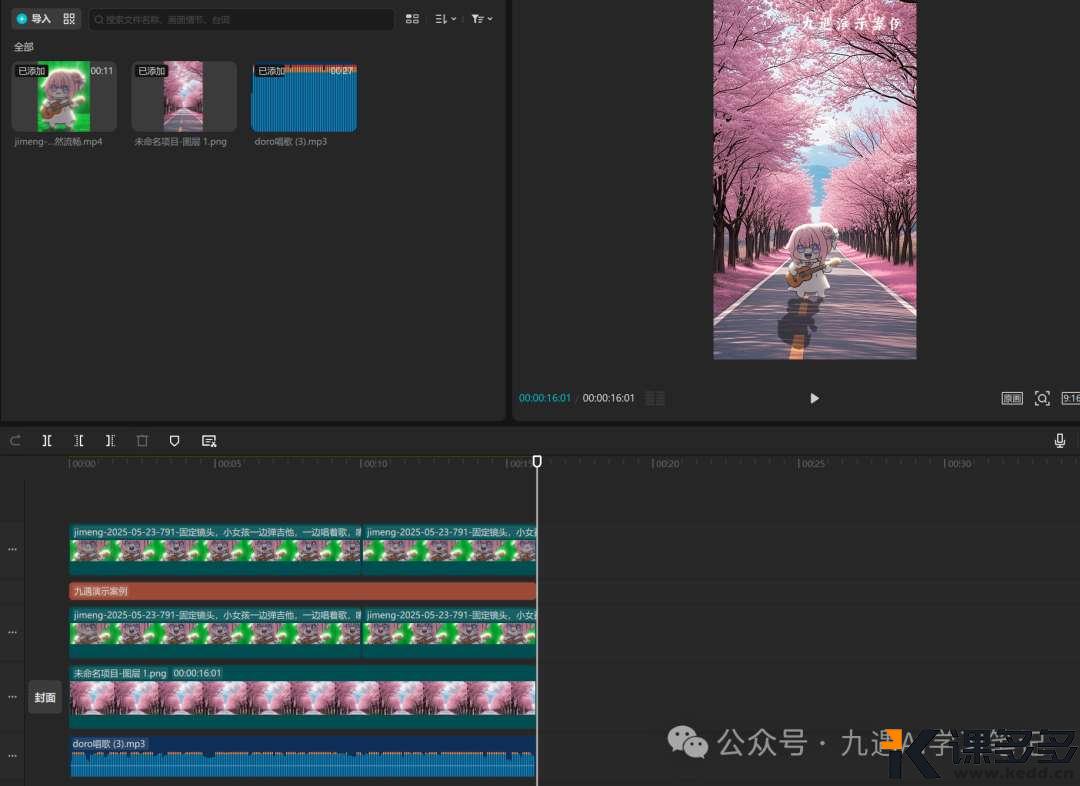Click the 00:30 mark on timeline ruler
Screen dimensions: 1080x786
pyautogui.click(x=958, y=464)
